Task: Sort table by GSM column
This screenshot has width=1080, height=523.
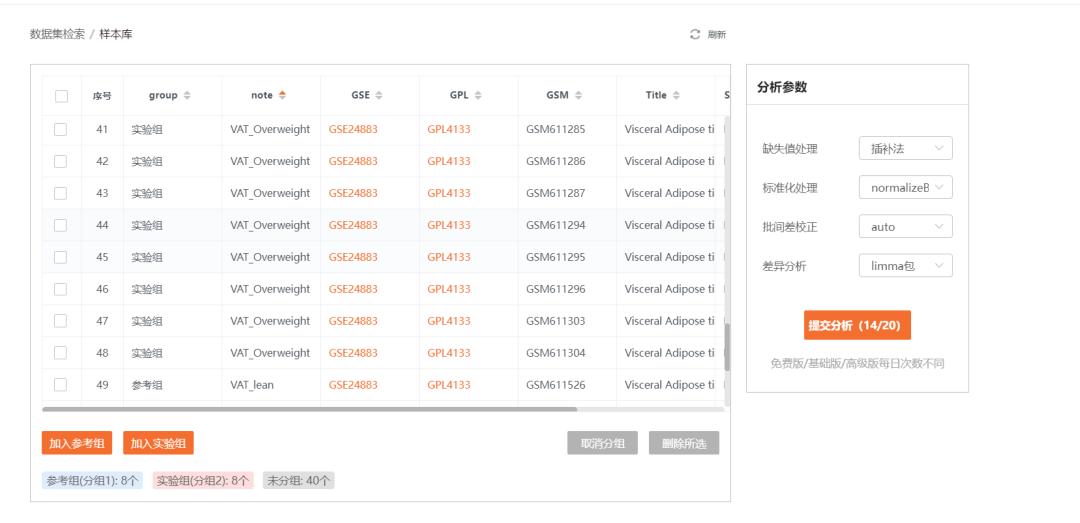Action: (579, 96)
